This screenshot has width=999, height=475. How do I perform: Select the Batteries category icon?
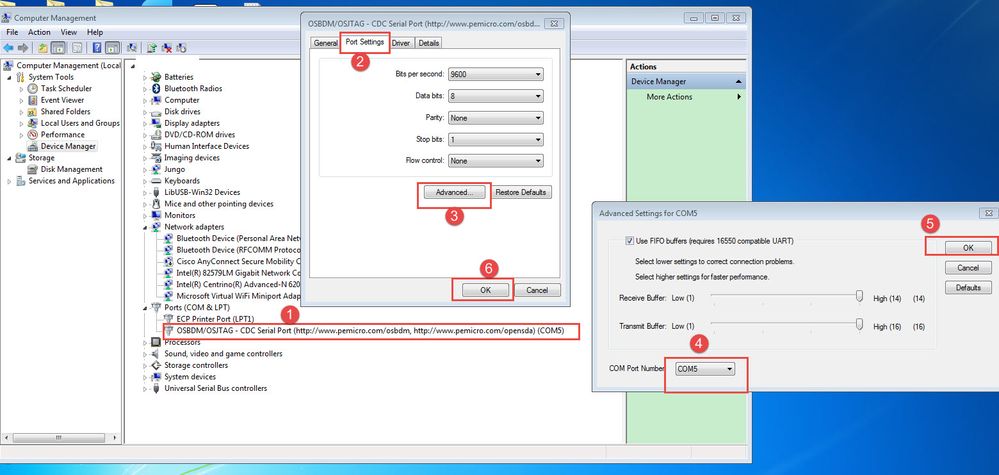156,77
